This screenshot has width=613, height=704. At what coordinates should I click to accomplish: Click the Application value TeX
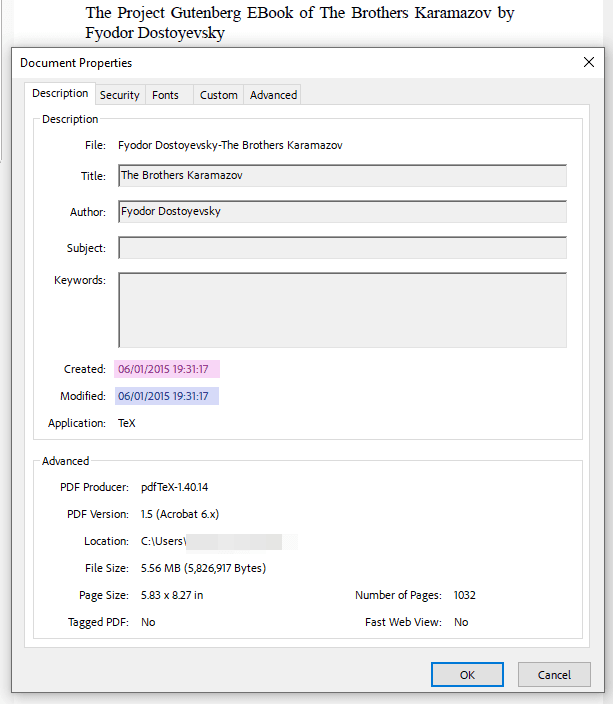coord(127,423)
